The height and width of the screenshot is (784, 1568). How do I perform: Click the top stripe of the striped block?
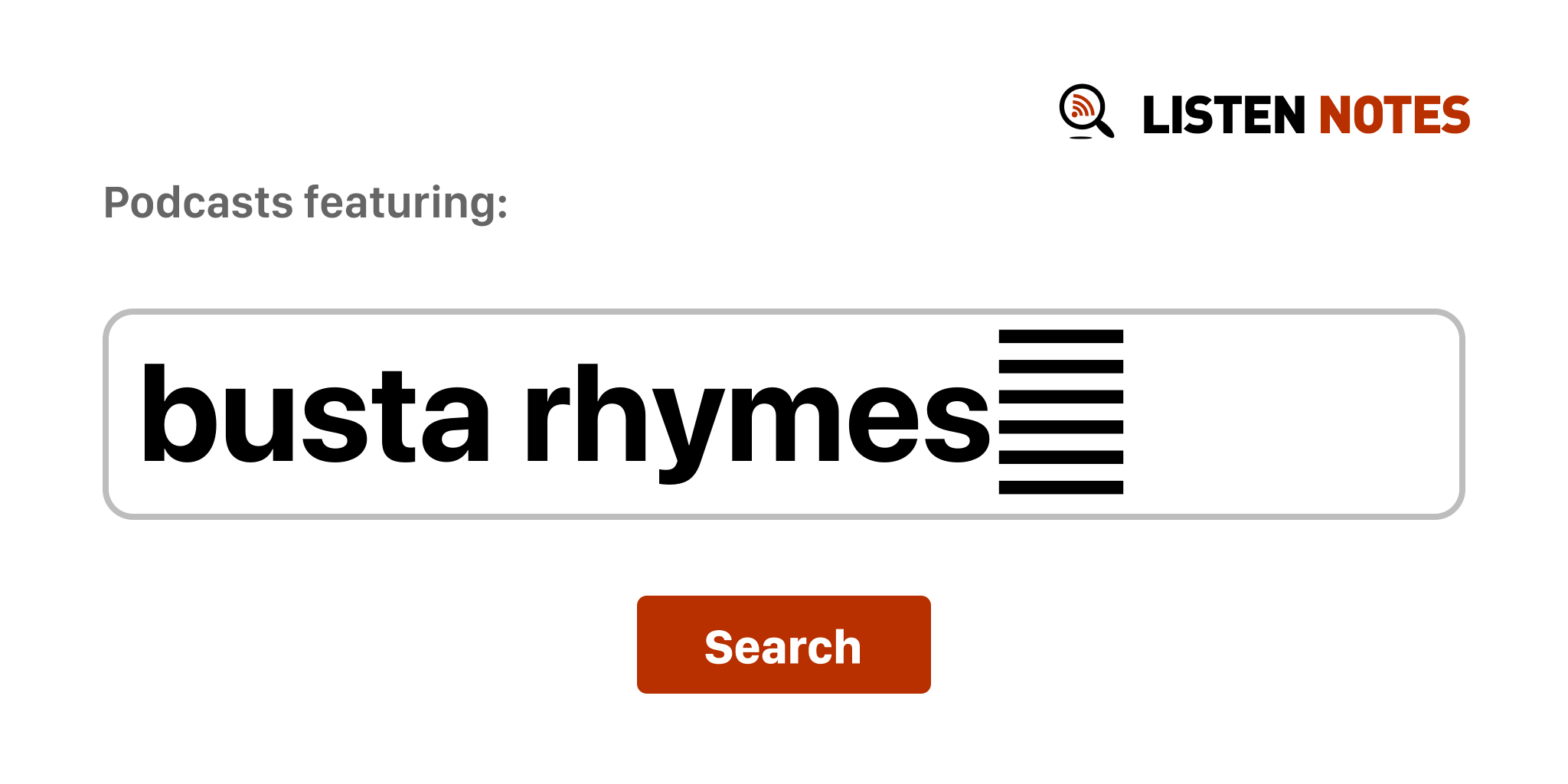(x=1060, y=336)
